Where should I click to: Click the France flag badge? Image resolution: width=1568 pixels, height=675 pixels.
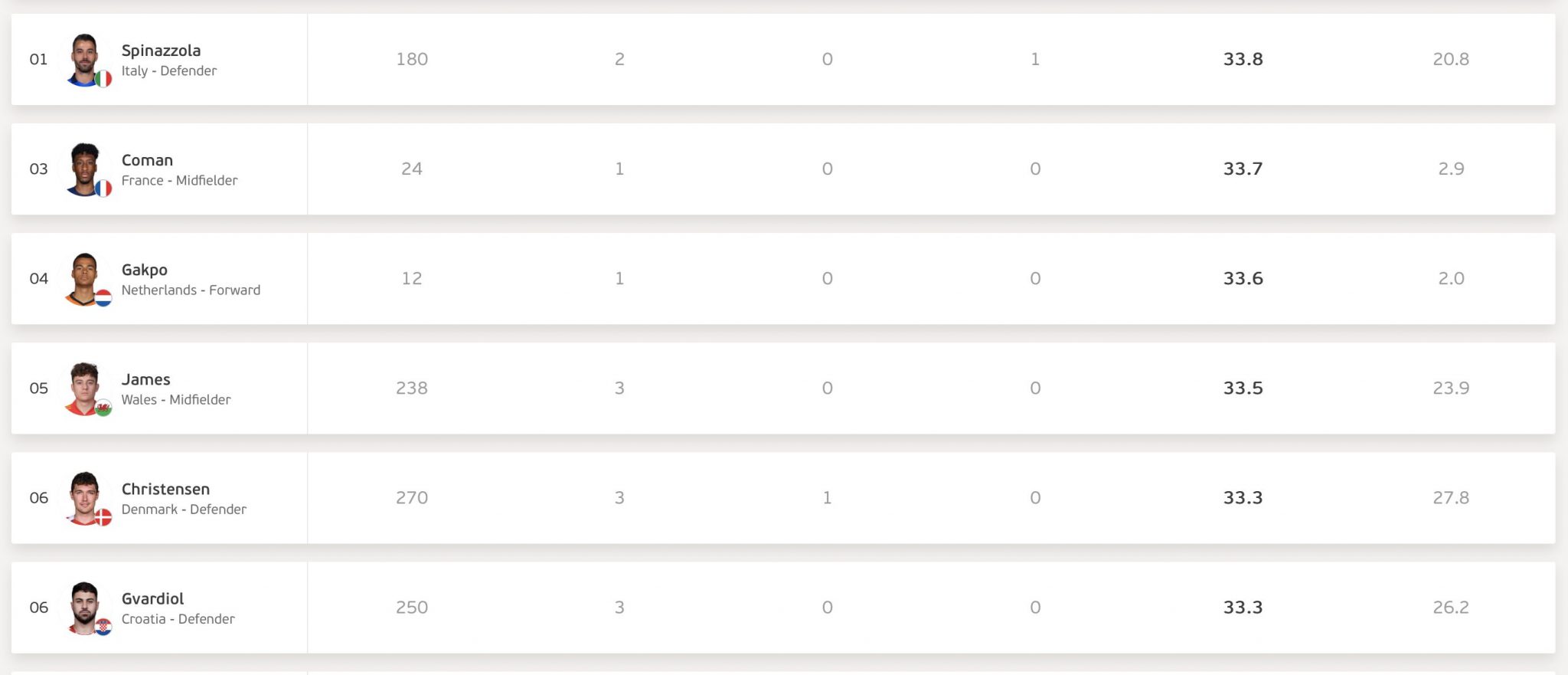(103, 188)
